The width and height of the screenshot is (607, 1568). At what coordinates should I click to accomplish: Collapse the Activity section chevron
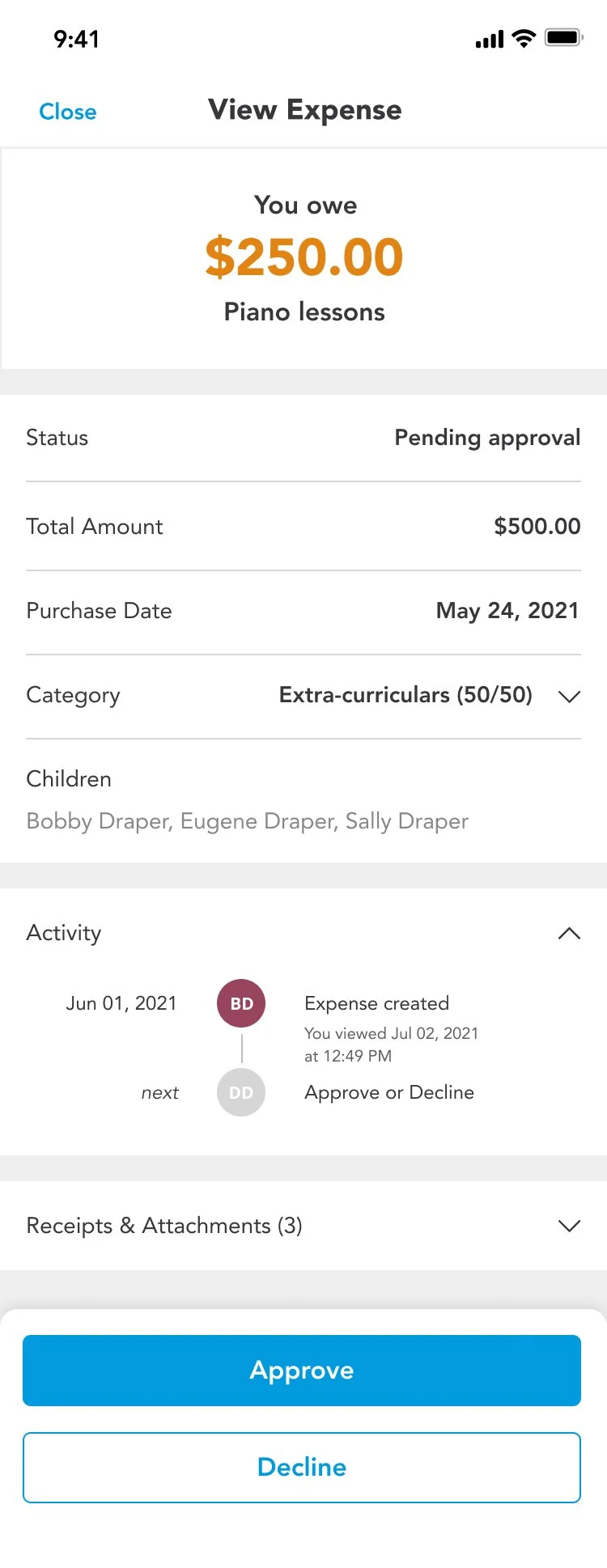click(x=570, y=933)
